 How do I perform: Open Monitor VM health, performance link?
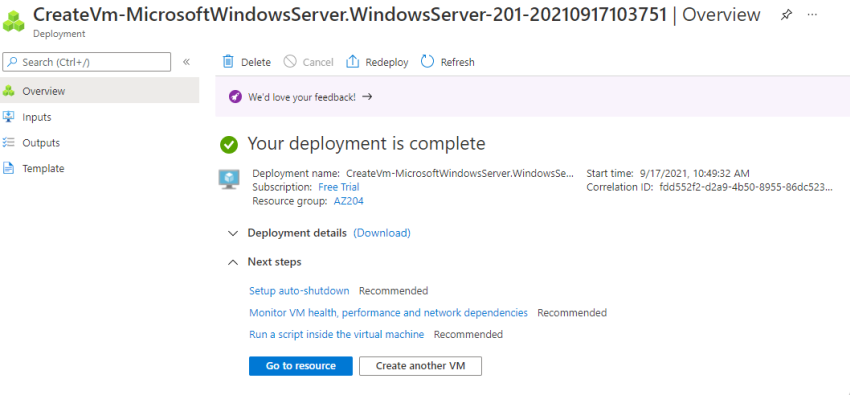388,312
